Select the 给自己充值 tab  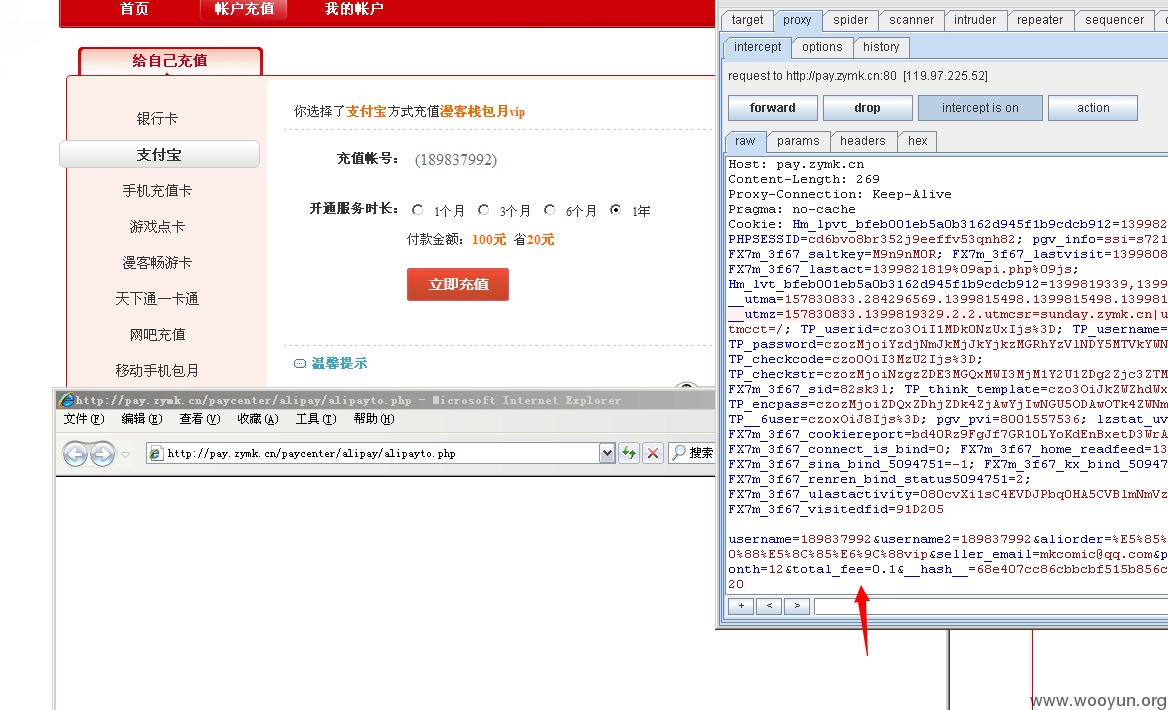[x=170, y=61]
